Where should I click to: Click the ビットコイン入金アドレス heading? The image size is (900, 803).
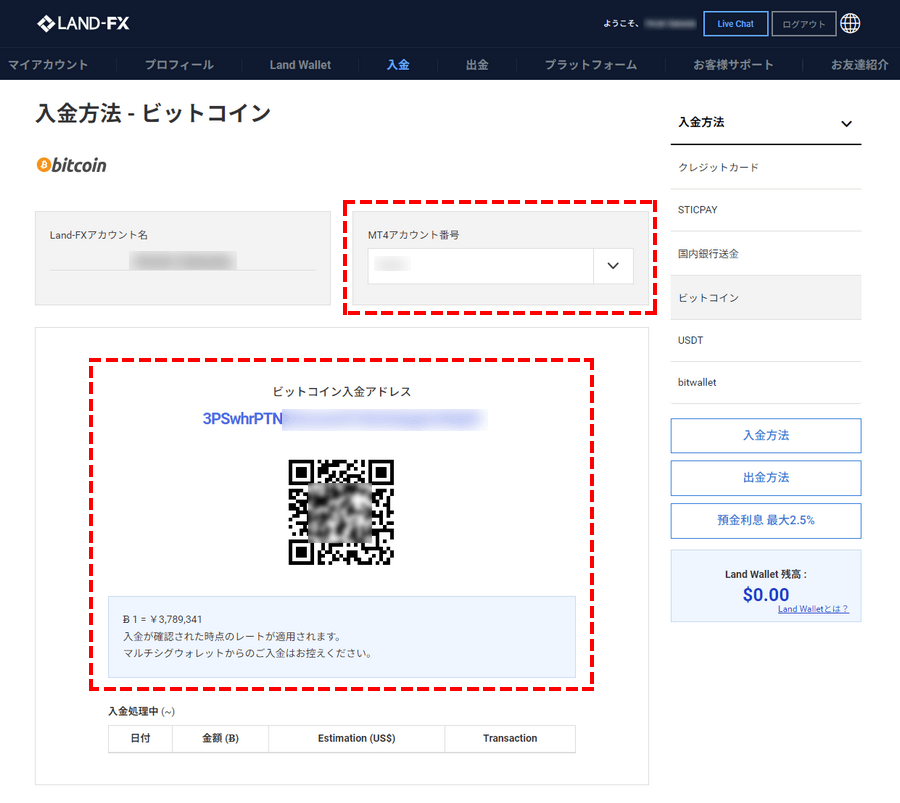coord(342,392)
